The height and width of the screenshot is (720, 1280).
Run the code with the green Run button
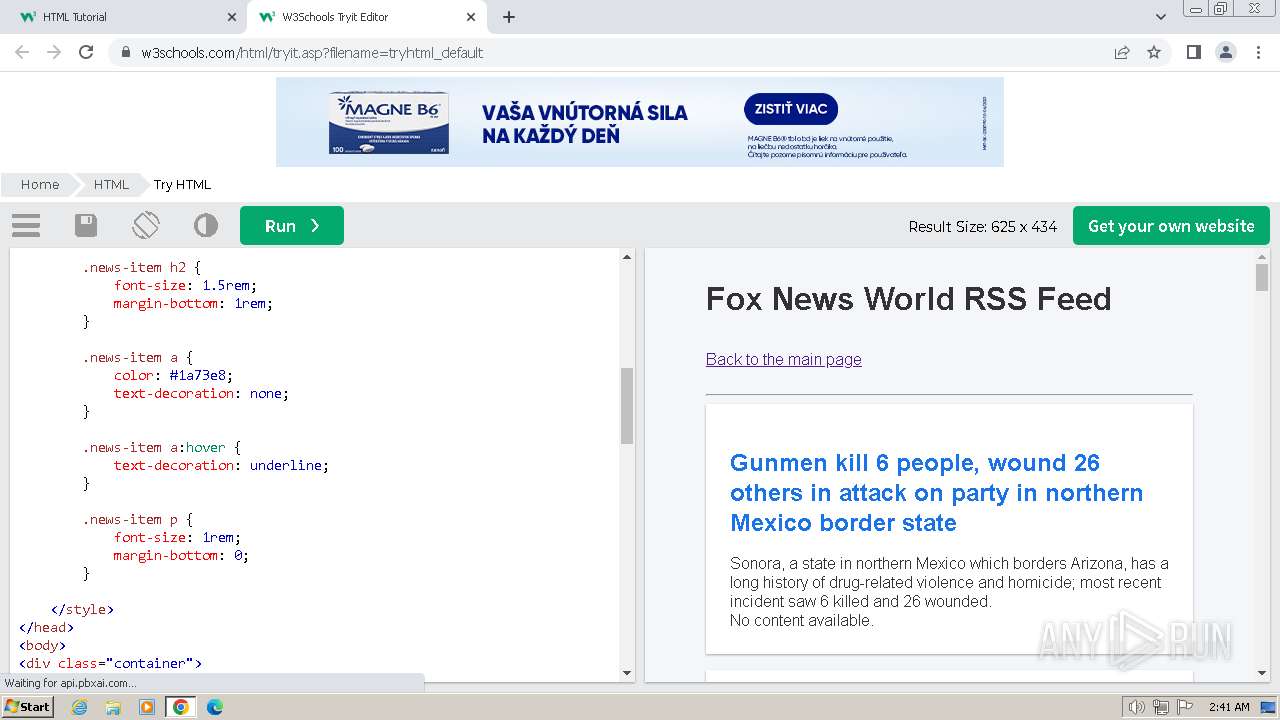tap(292, 226)
